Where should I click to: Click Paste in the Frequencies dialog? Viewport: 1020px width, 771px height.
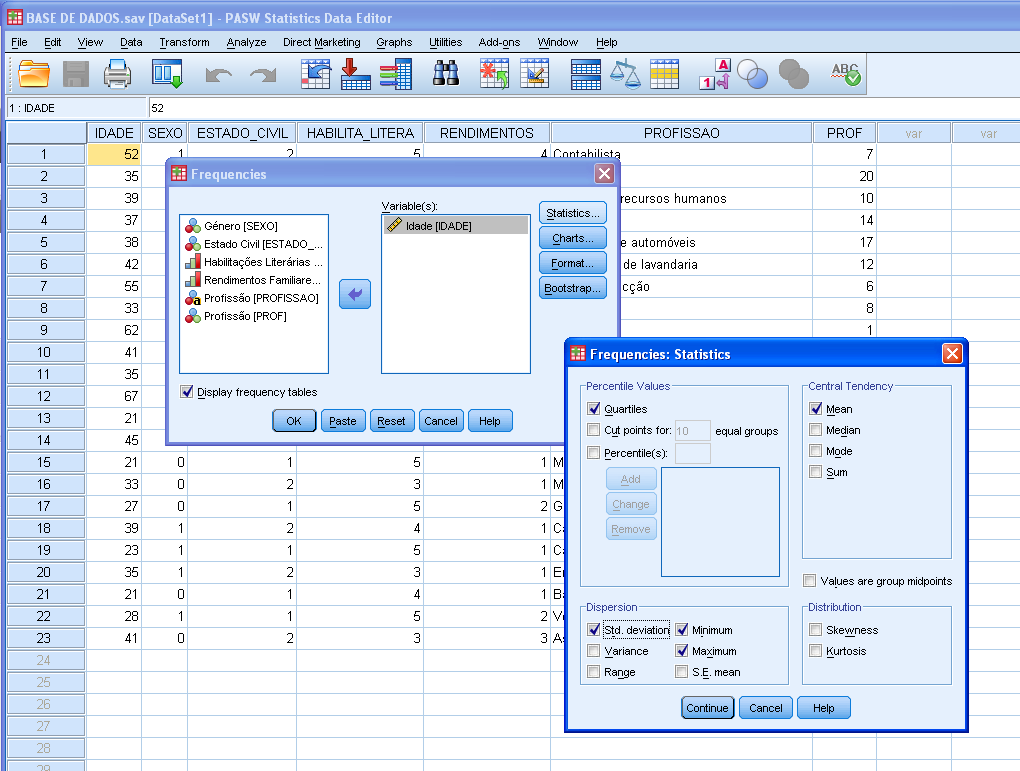pyautogui.click(x=342, y=420)
